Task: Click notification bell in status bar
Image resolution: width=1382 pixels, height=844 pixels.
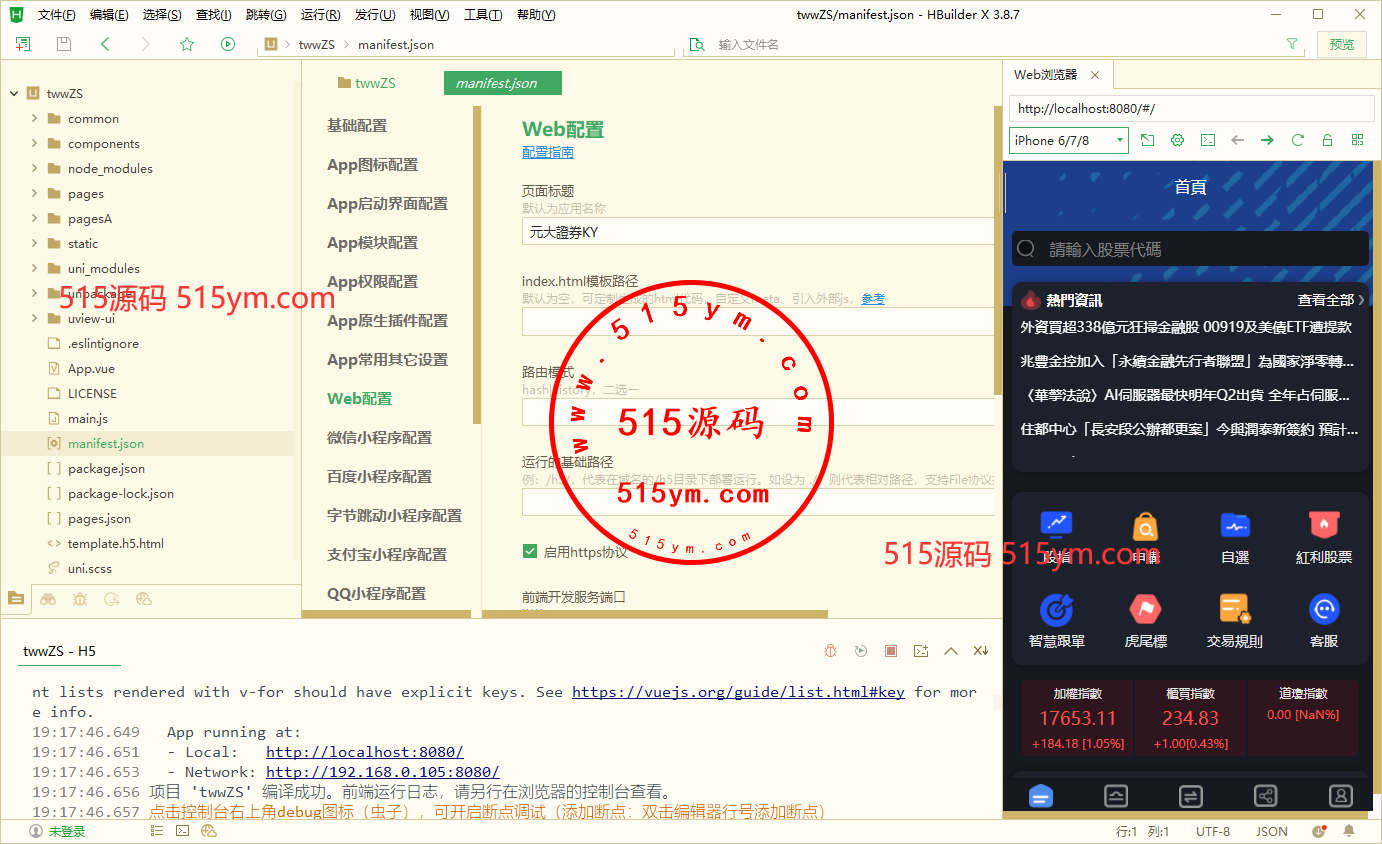Action: coord(1349,831)
